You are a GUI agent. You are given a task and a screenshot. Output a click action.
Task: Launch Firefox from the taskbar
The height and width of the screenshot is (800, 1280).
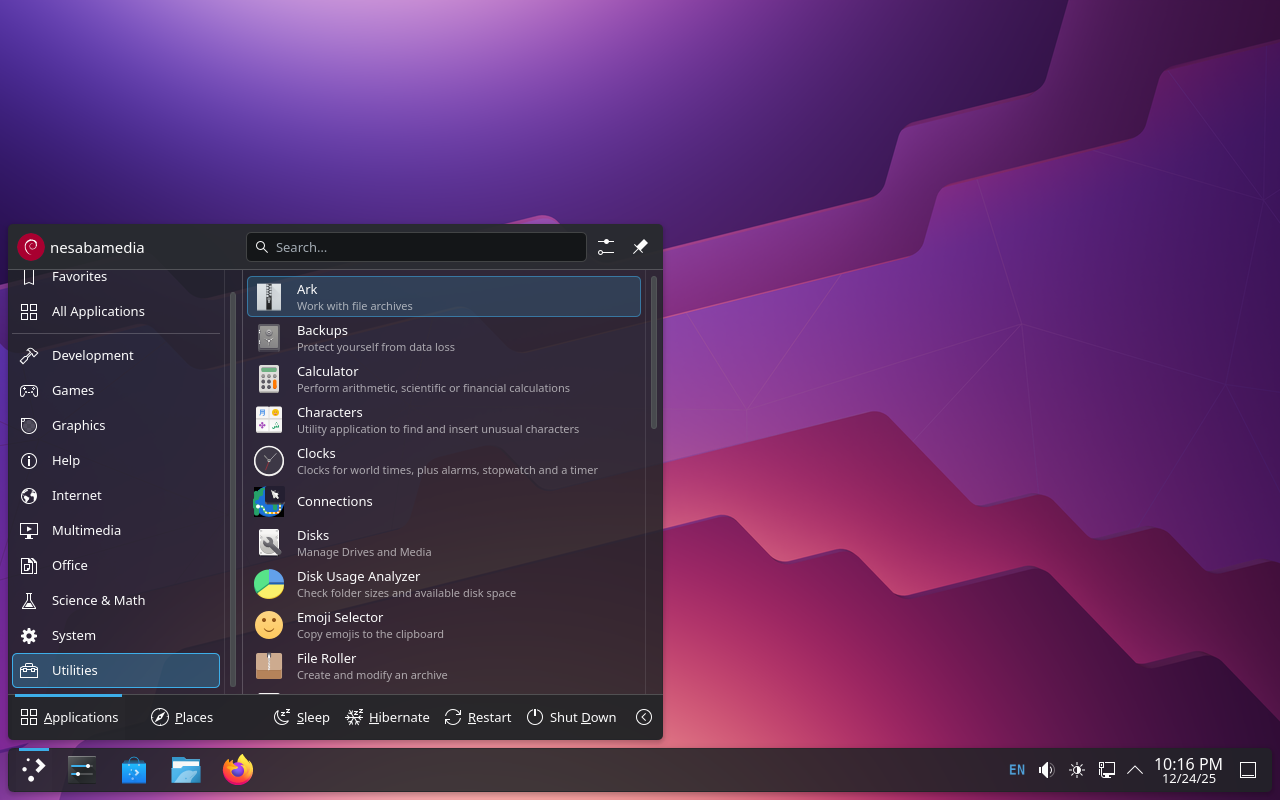(238, 770)
